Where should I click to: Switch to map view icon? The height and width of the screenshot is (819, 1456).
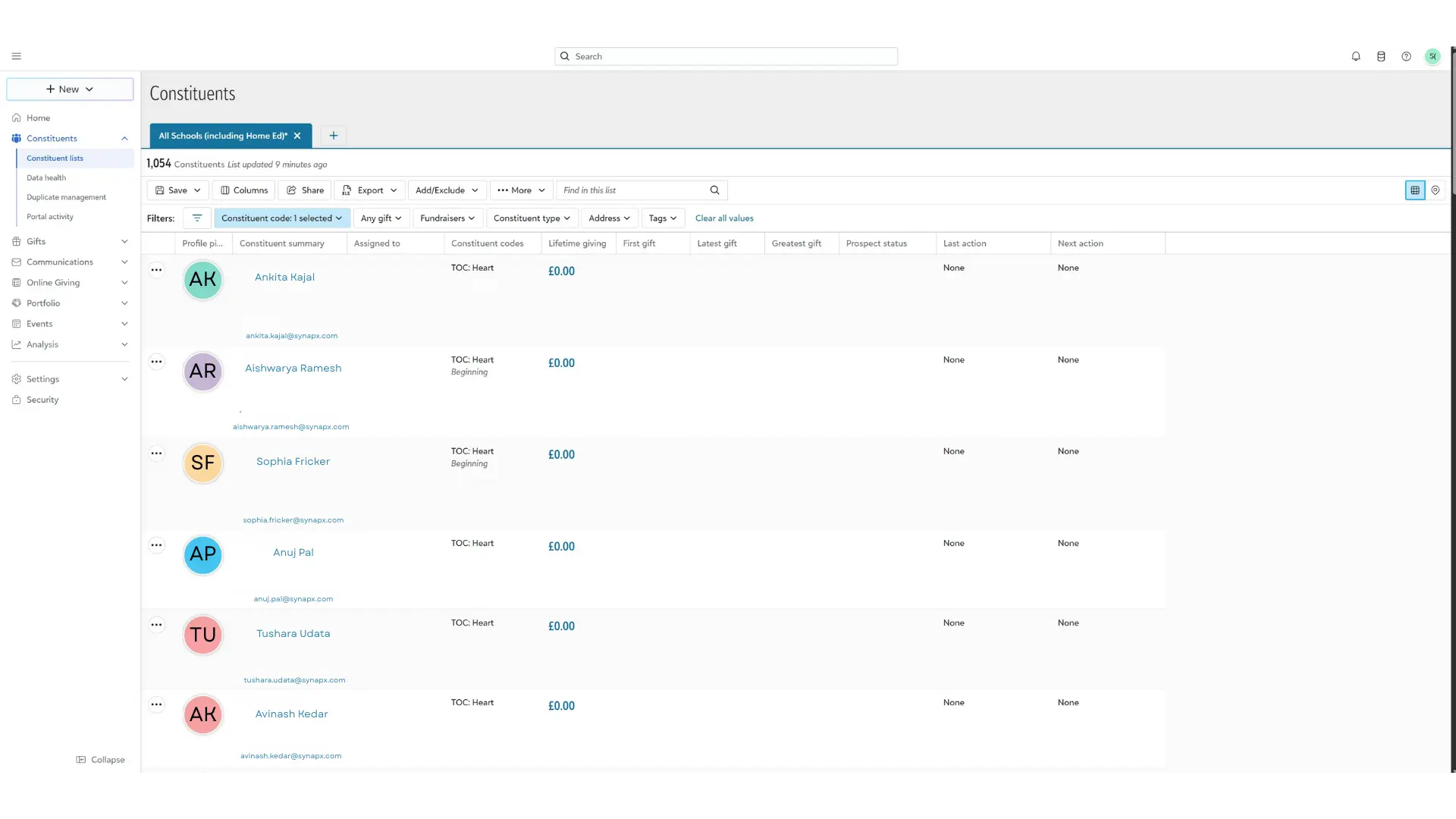click(1436, 190)
